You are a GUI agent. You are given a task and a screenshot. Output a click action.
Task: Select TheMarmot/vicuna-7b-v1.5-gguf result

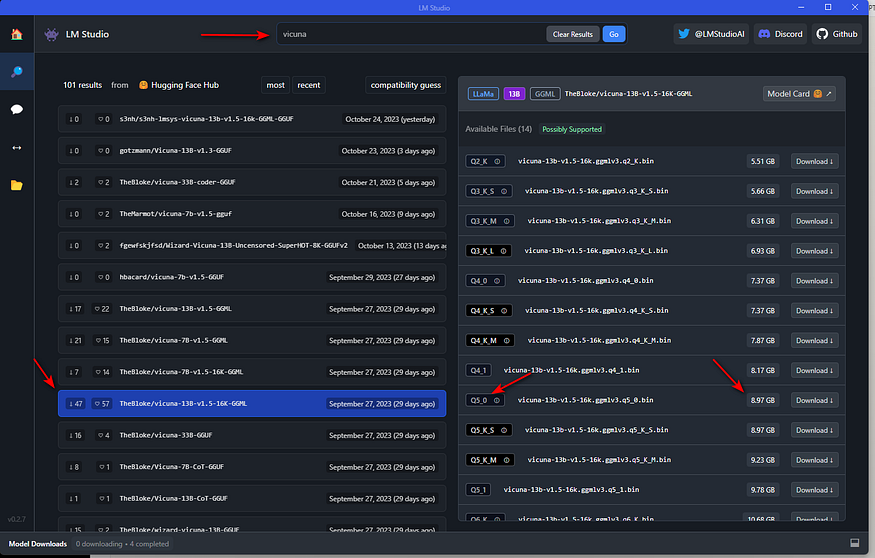tap(252, 214)
